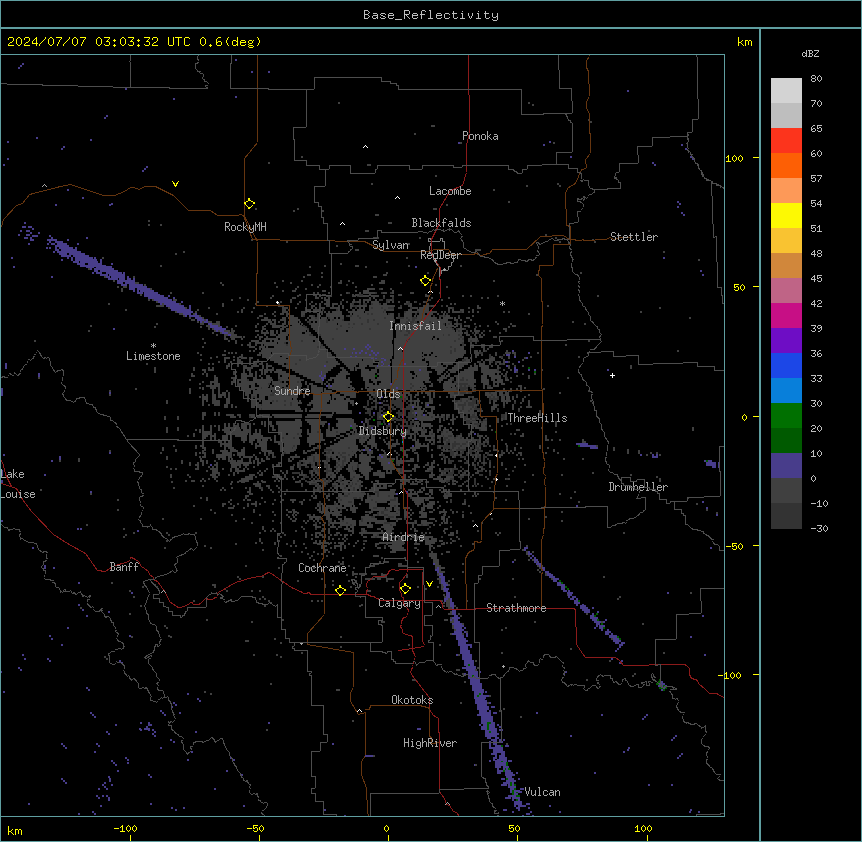The width and height of the screenshot is (862, 842).
Task: Click the yellow diamond marker above RockyMH
Action: click(x=249, y=204)
